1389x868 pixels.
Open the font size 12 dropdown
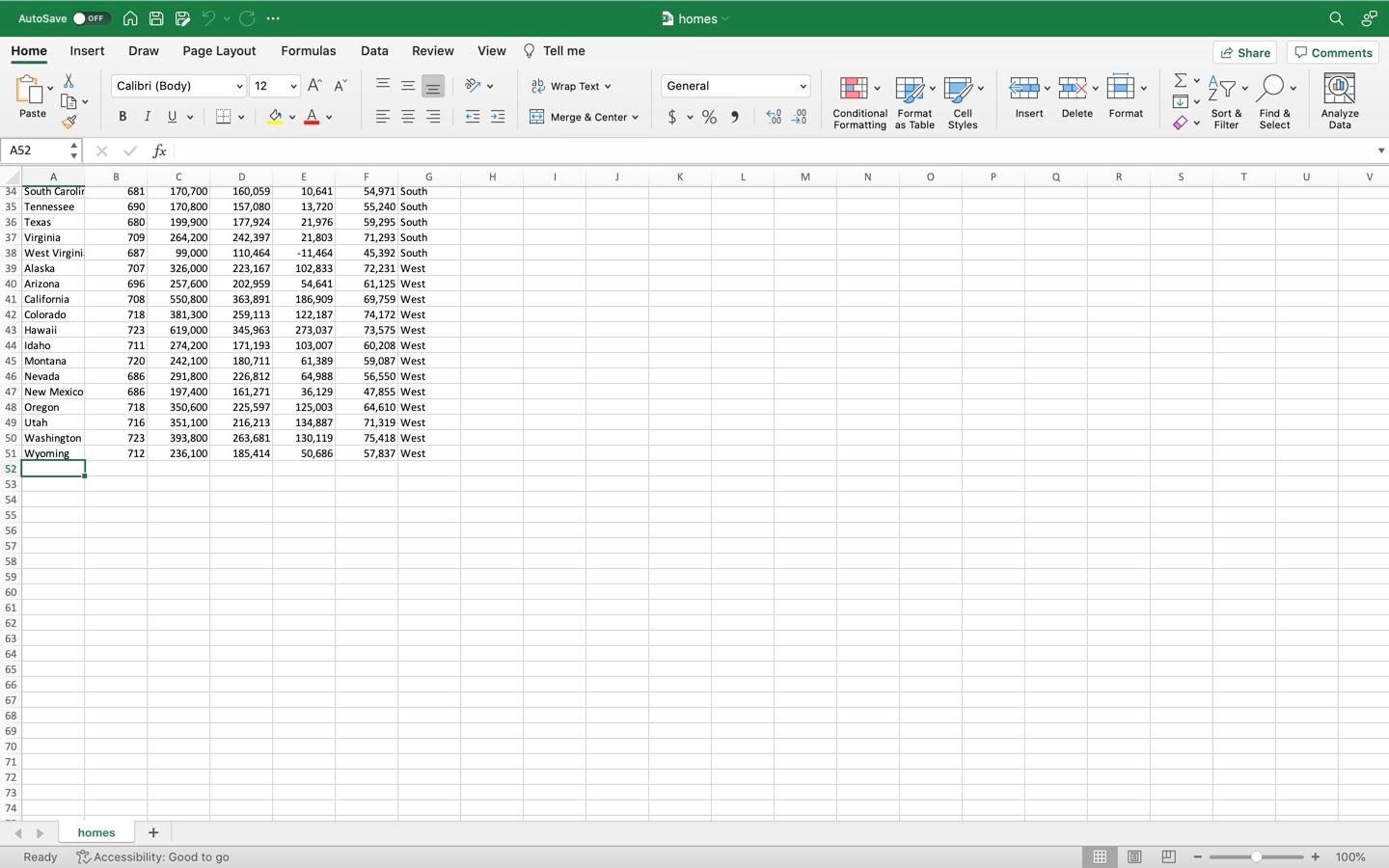point(293,86)
